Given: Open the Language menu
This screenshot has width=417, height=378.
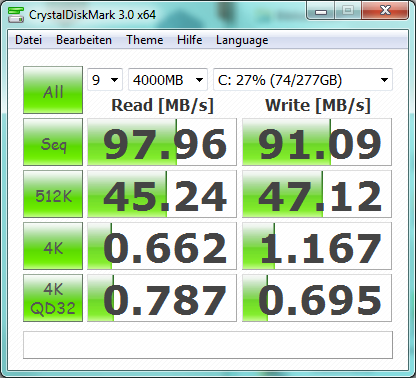Looking at the screenshot, I should click(x=242, y=40).
